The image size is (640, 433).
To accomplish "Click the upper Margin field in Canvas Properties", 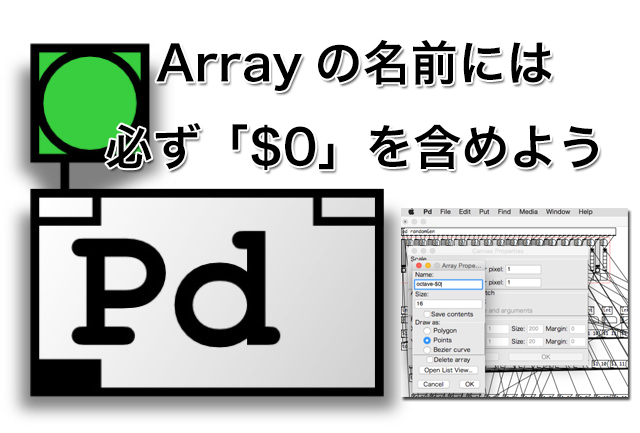I will [578, 329].
